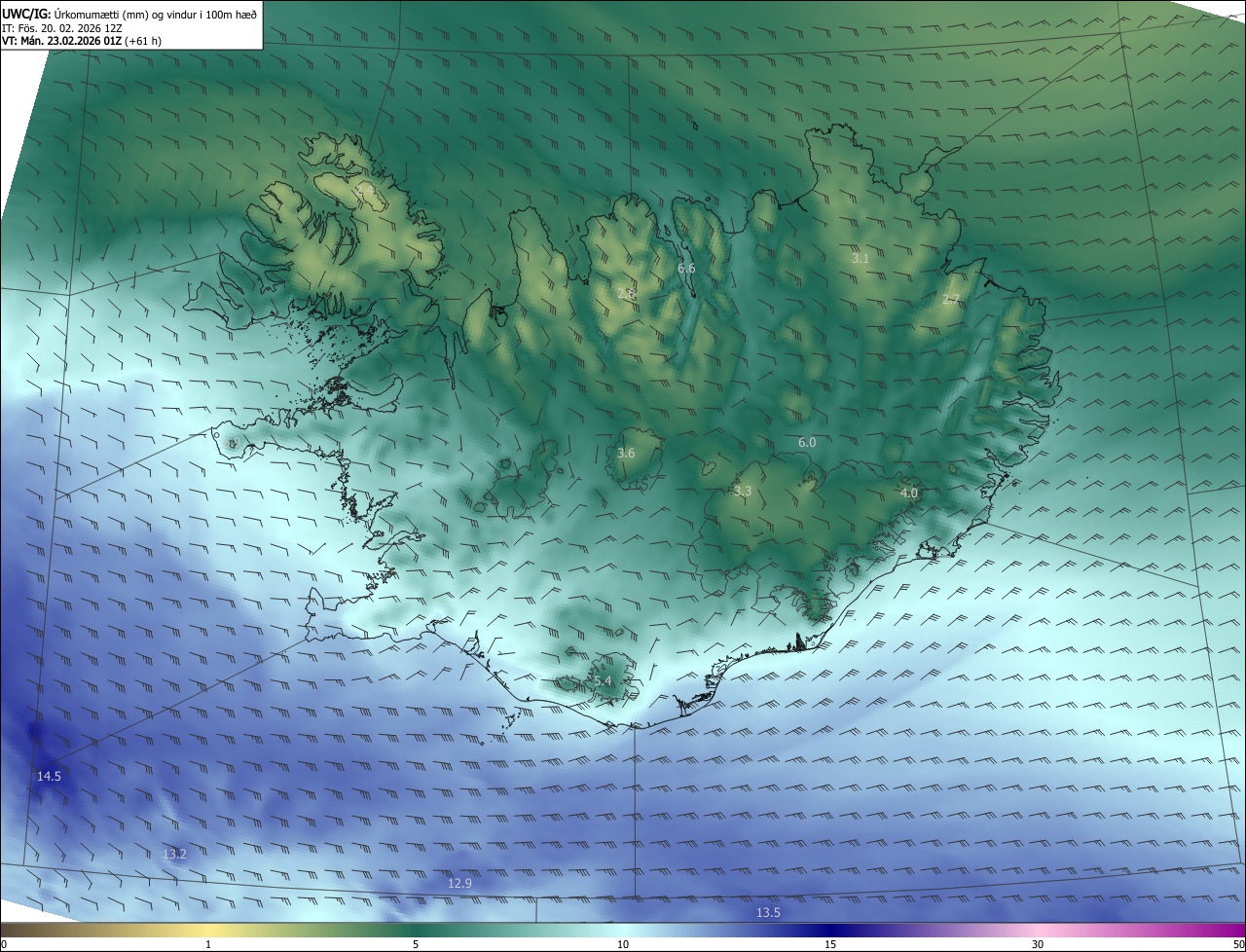Screen dimensions: 1246x952
Task: Click the forecast offset "(+61 h)"
Action: click(x=143, y=41)
